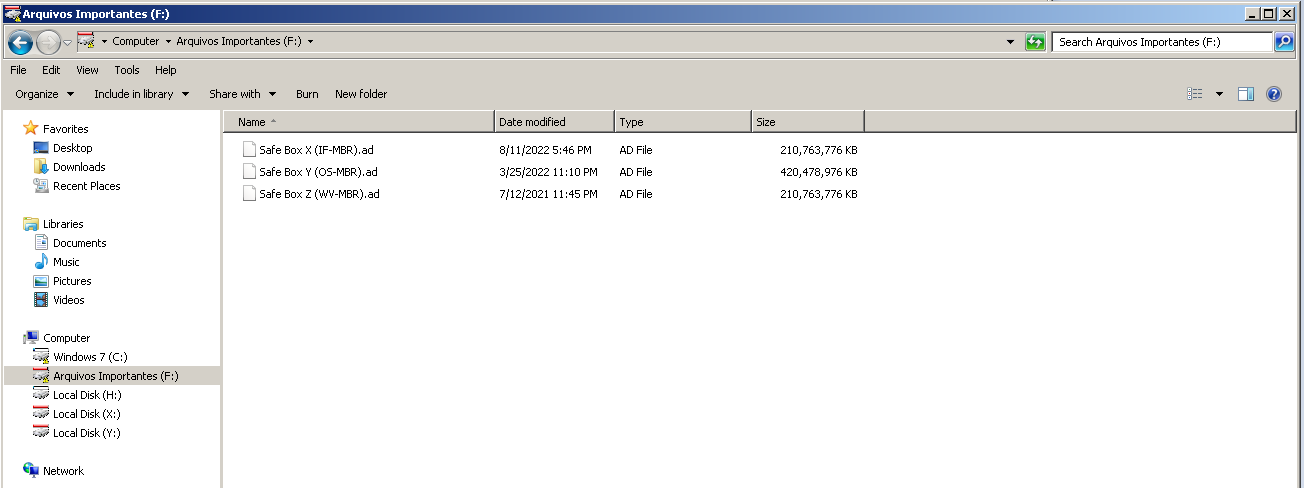Go back with the Back arrow button
This screenshot has width=1304, height=488.
tap(19, 42)
